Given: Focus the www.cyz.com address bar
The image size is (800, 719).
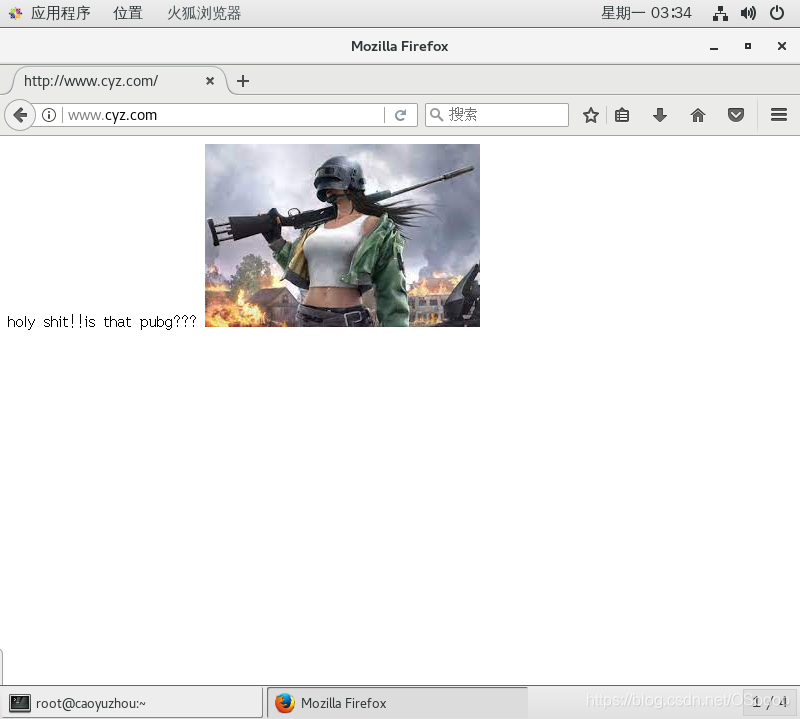Looking at the screenshot, I should (x=224, y=115).
